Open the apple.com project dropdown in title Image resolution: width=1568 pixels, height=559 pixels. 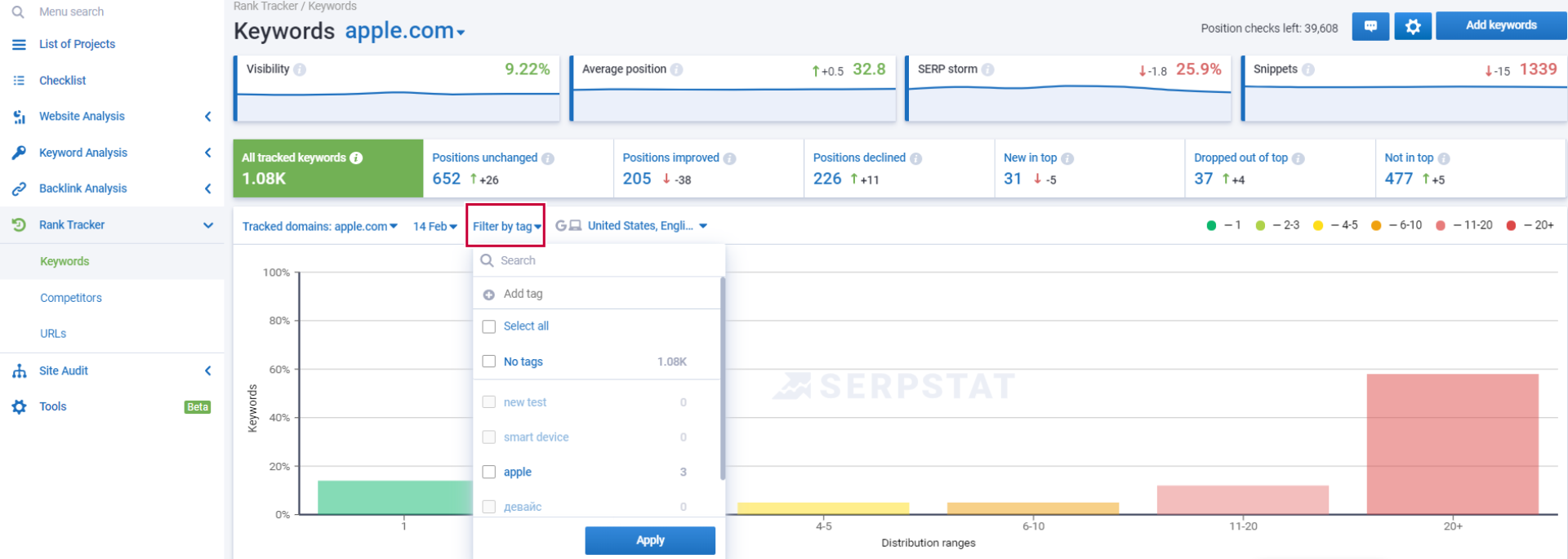pos(405,31)
